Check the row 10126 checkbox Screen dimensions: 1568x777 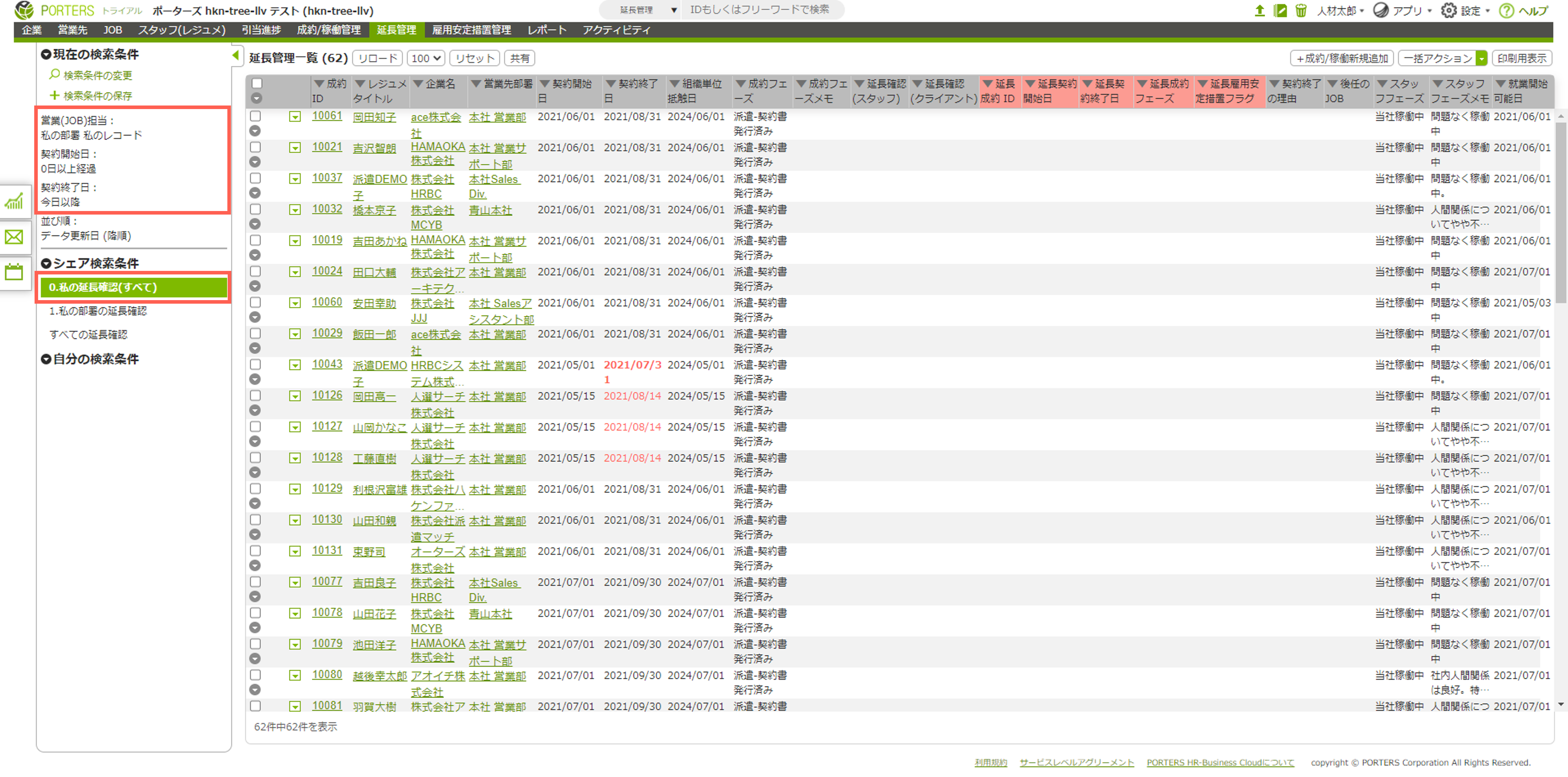tap(256, 395)
